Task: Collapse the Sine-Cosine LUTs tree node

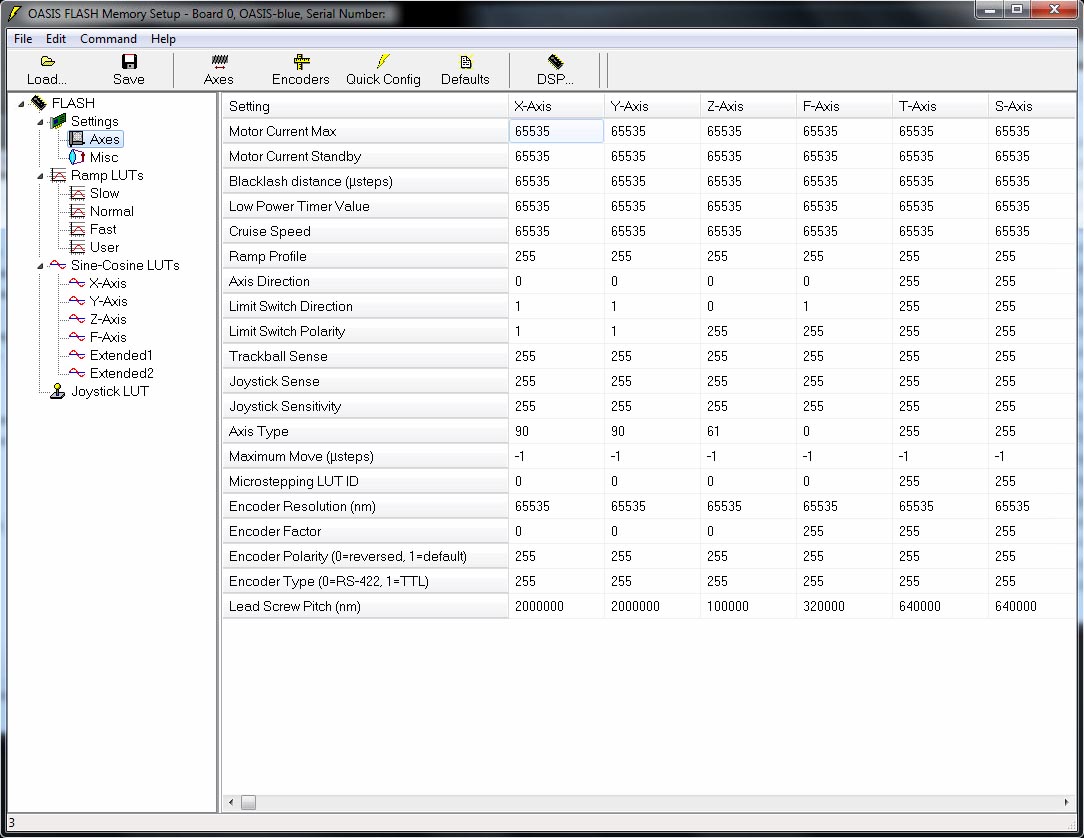Action: click(x=40, y=266)
